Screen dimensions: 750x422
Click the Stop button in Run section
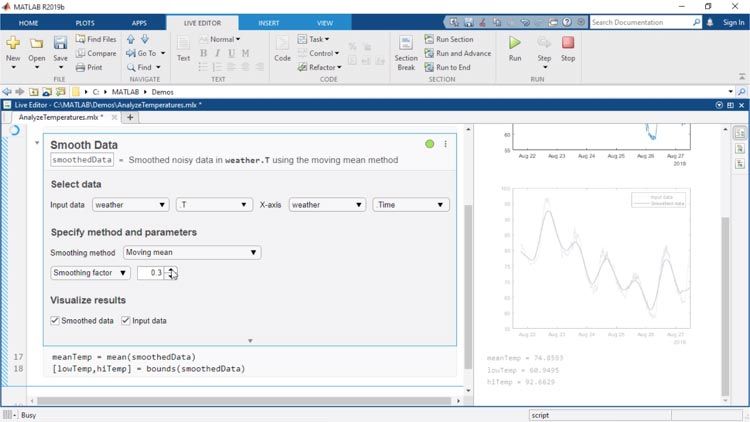tap(568, 48)
